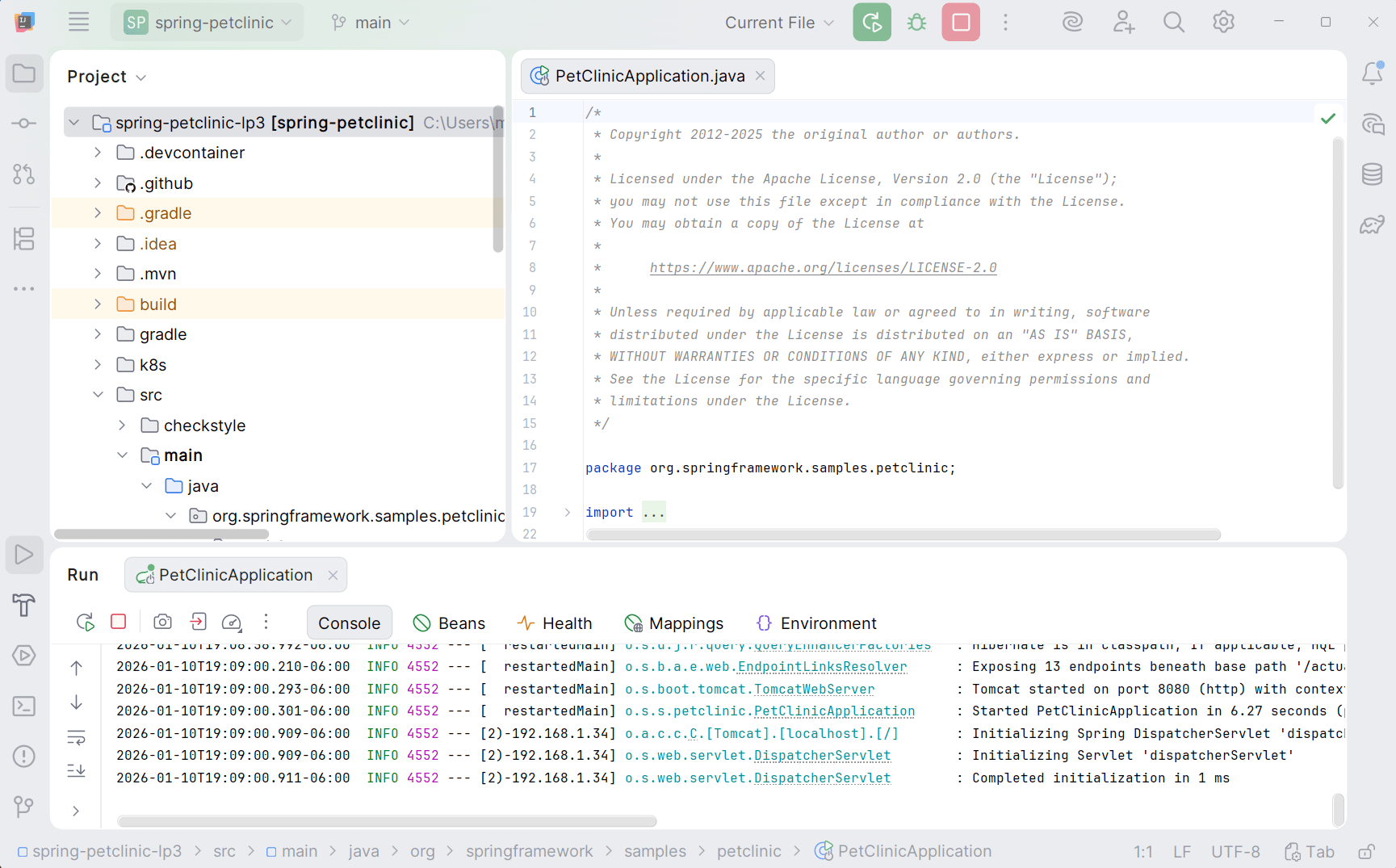Image resolution: width=1396 pixels, height=868 pixels.
Task: Collapse the src folder
Action: pos(97,395)
